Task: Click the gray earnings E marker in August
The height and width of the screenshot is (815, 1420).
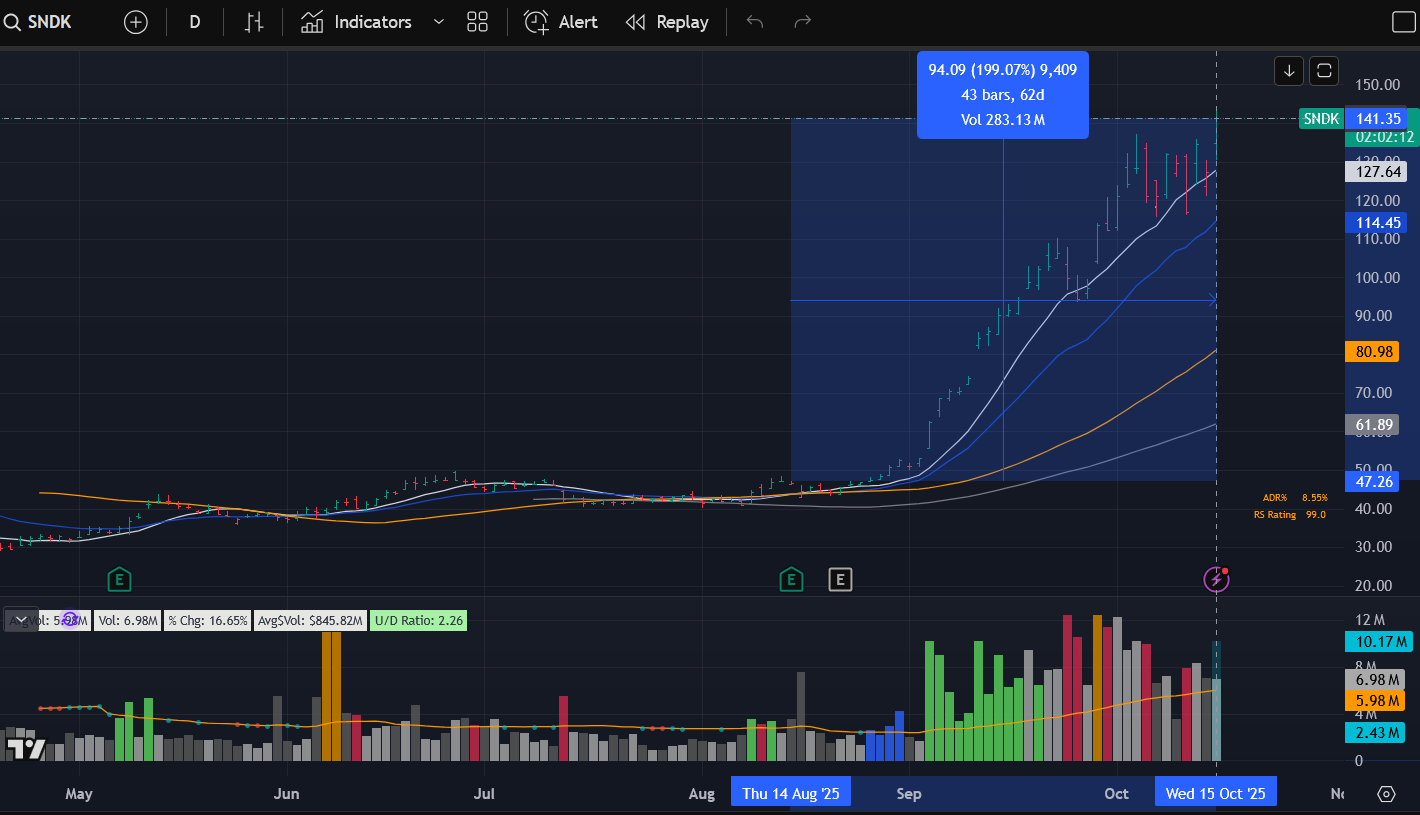Action: [x=840, y=578]
